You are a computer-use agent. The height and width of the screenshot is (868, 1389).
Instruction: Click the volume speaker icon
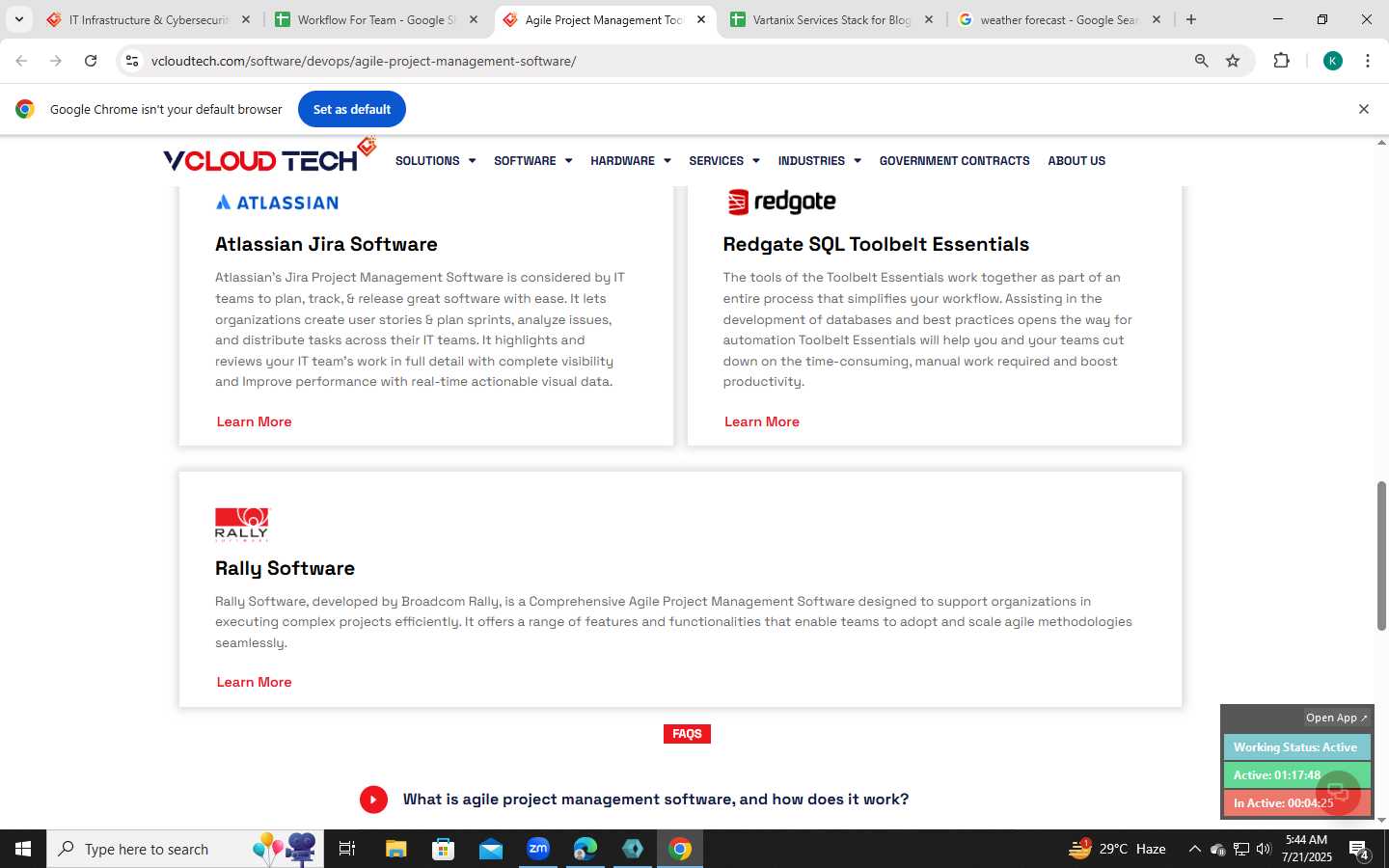point(1264,849)
